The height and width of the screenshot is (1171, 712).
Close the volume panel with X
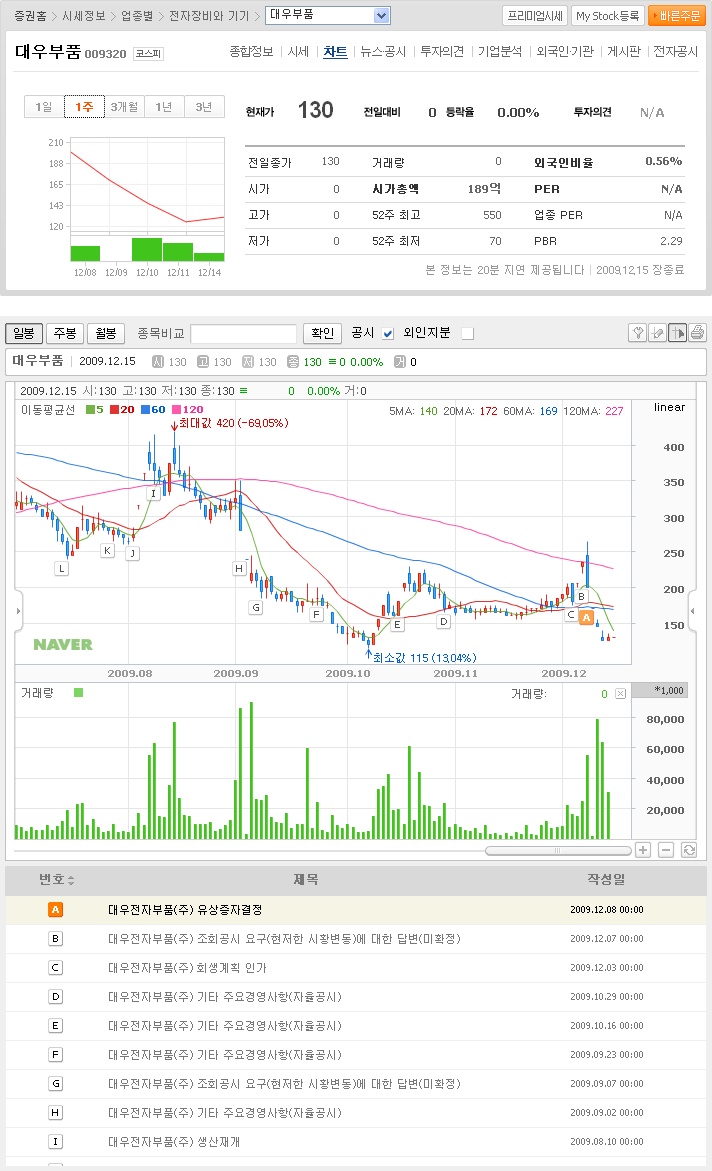pyautogui.click(x=620, y=694)
